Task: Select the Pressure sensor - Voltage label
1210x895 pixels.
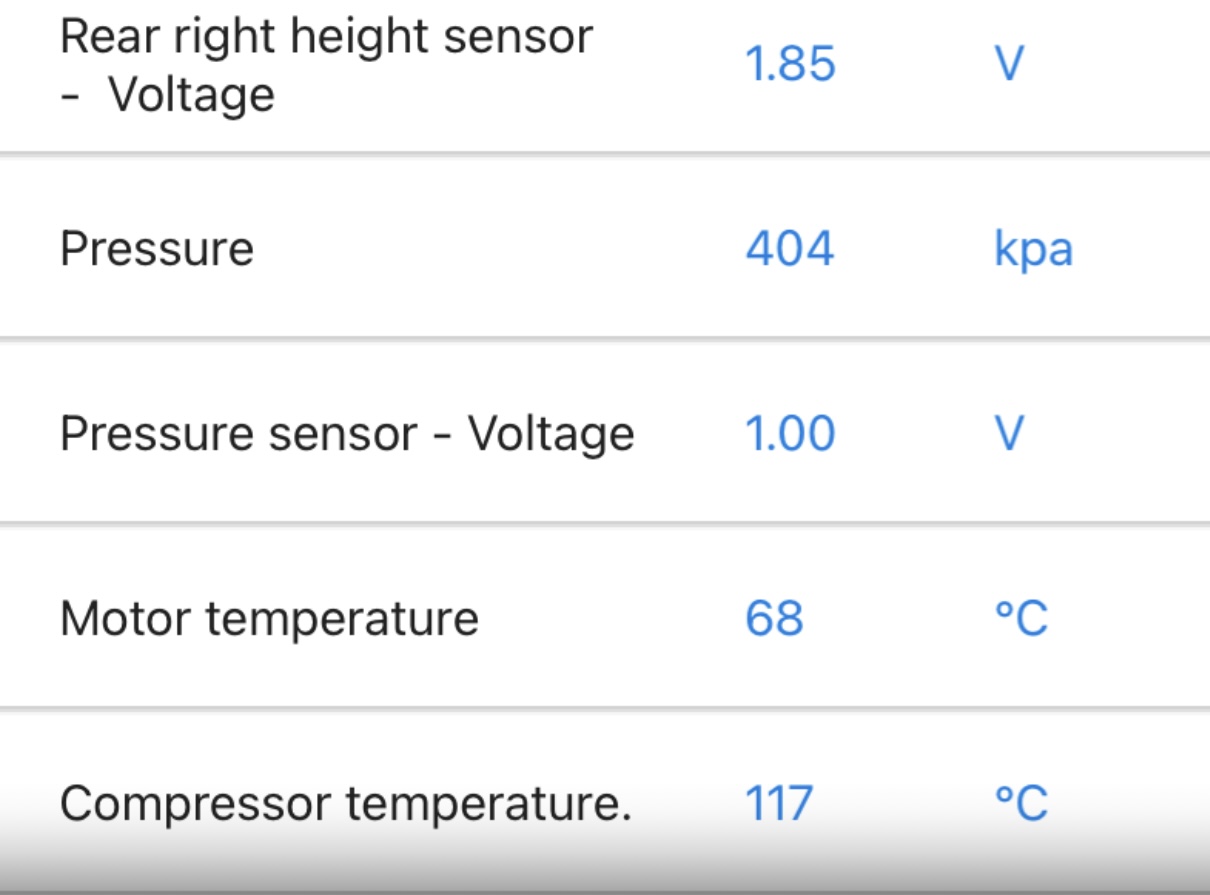Action: [347, 434]
